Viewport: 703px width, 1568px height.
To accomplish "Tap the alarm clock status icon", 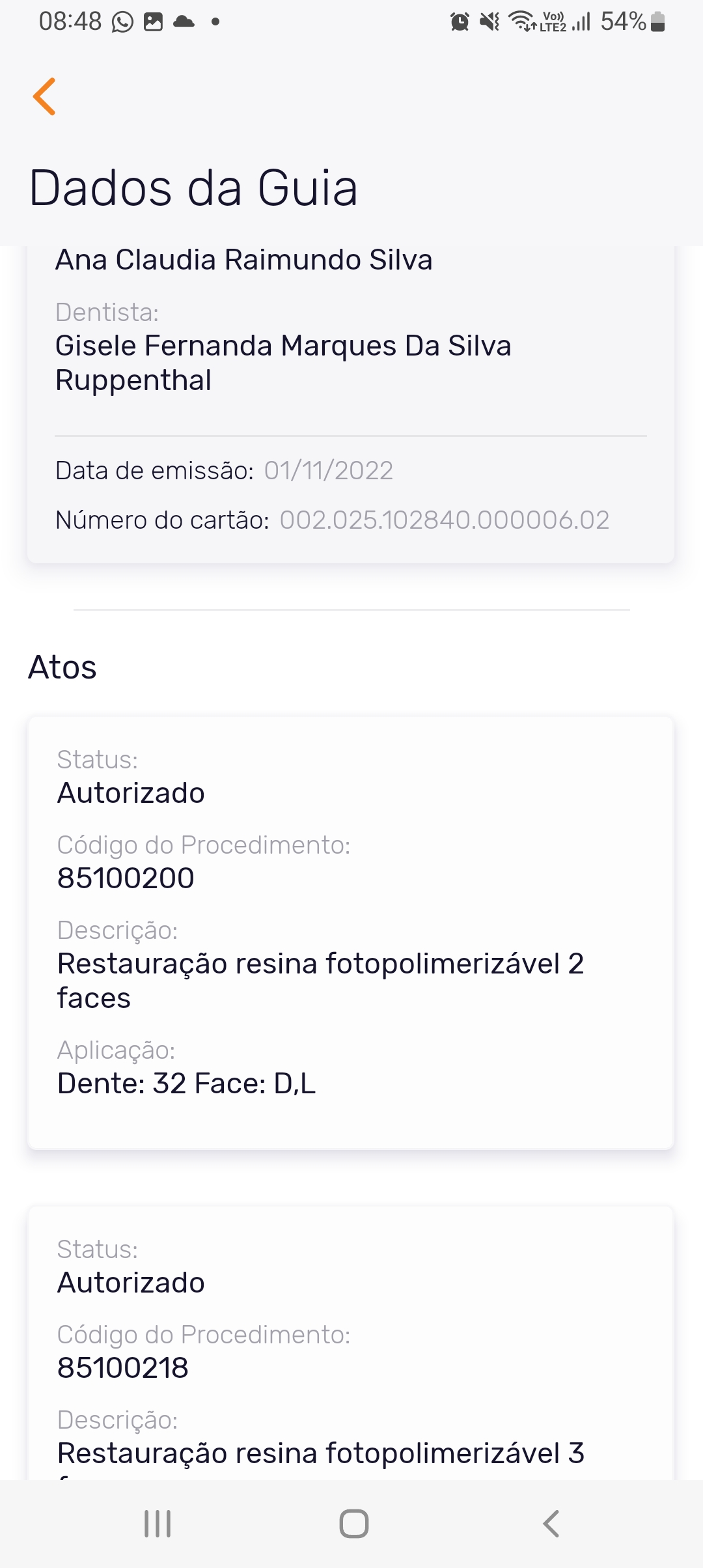I will pyautogui.click(x=460, y=22).
